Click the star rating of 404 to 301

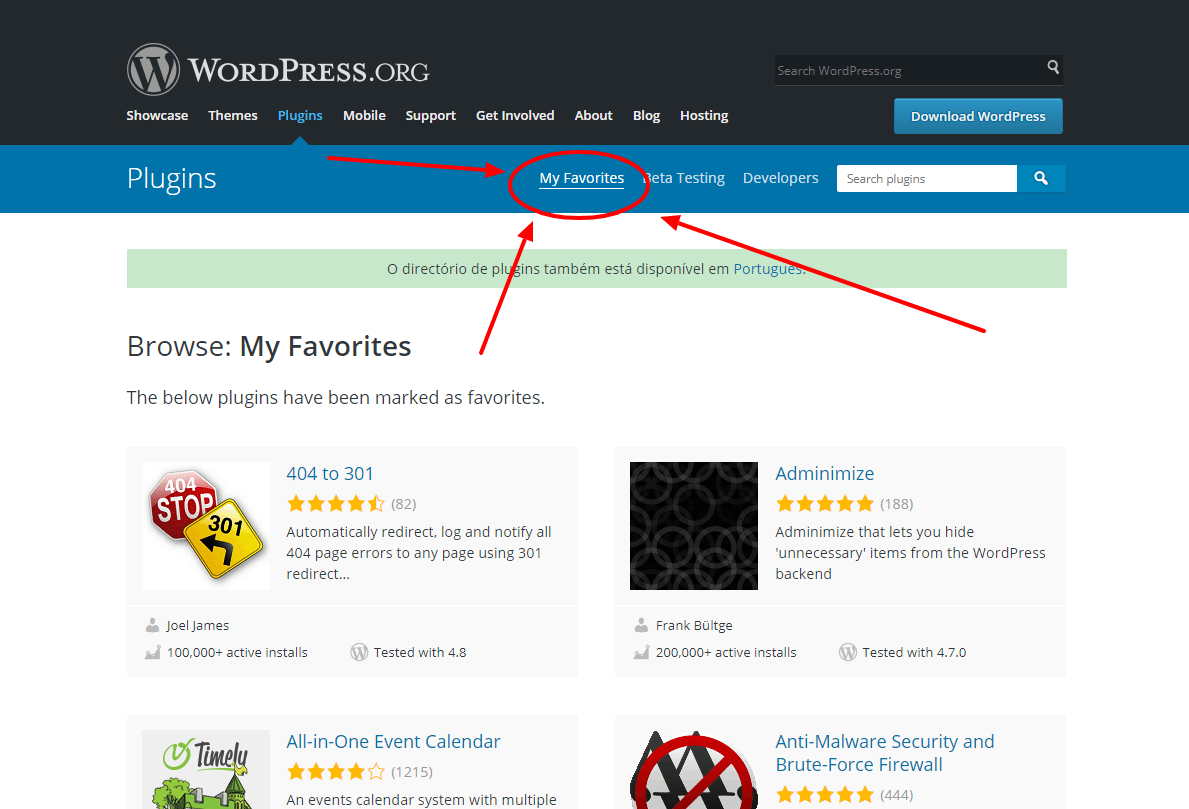coord(336,503)
